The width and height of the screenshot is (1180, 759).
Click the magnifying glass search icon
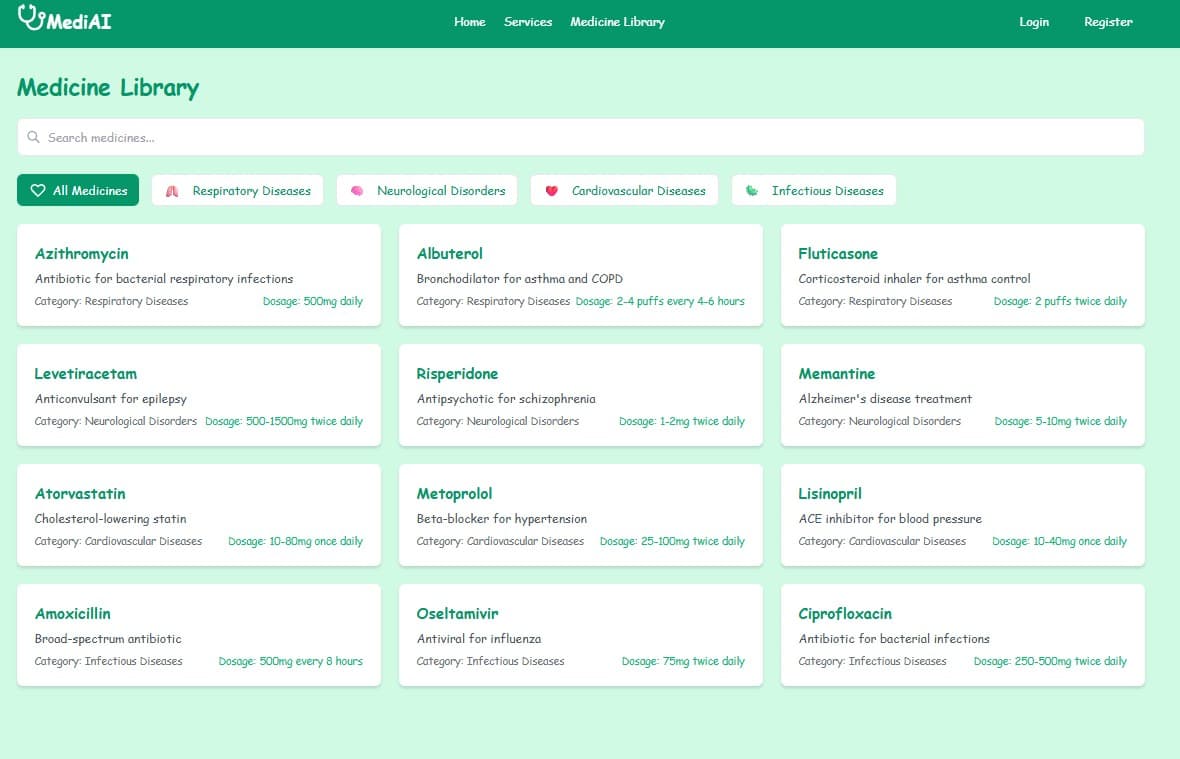(x=35, y=136)
